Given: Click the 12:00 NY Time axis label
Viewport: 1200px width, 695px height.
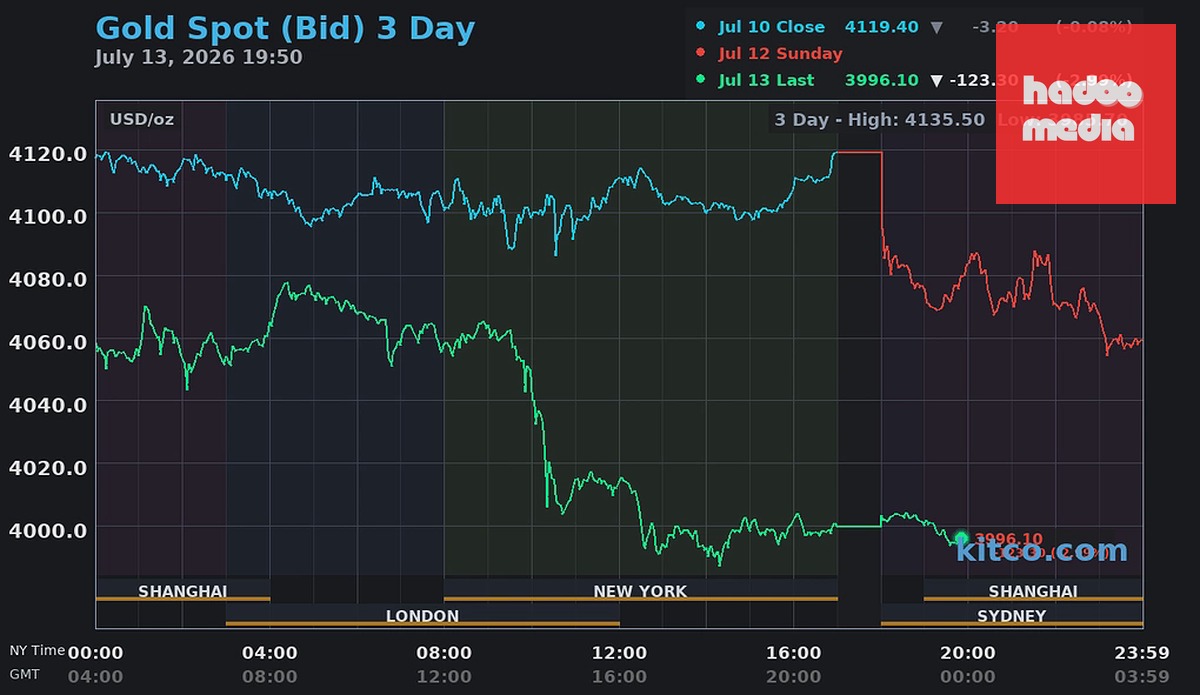Looking at the screenshot, I should [x=619, y=653].
